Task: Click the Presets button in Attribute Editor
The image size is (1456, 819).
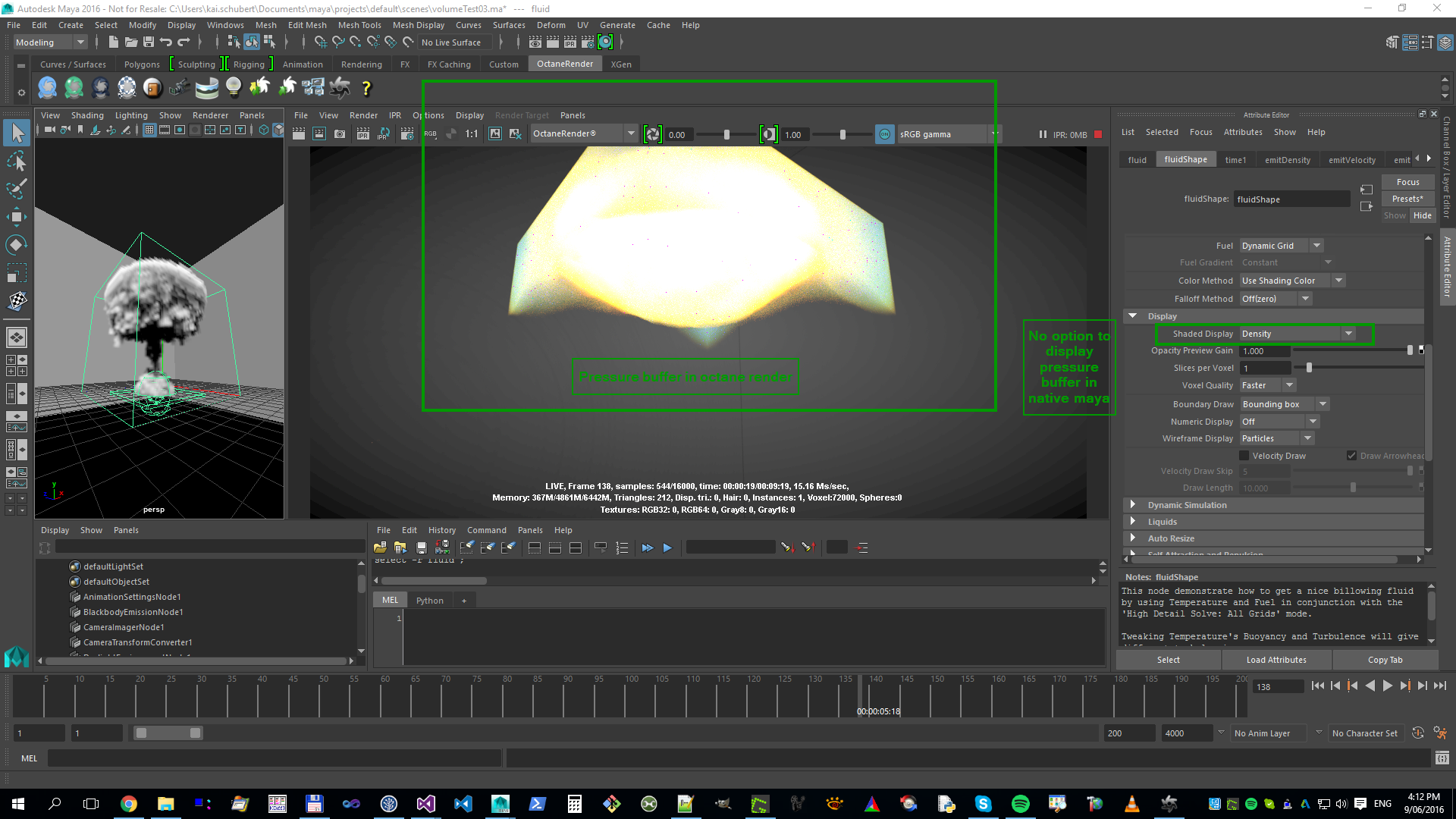Action: point(1407,199)
